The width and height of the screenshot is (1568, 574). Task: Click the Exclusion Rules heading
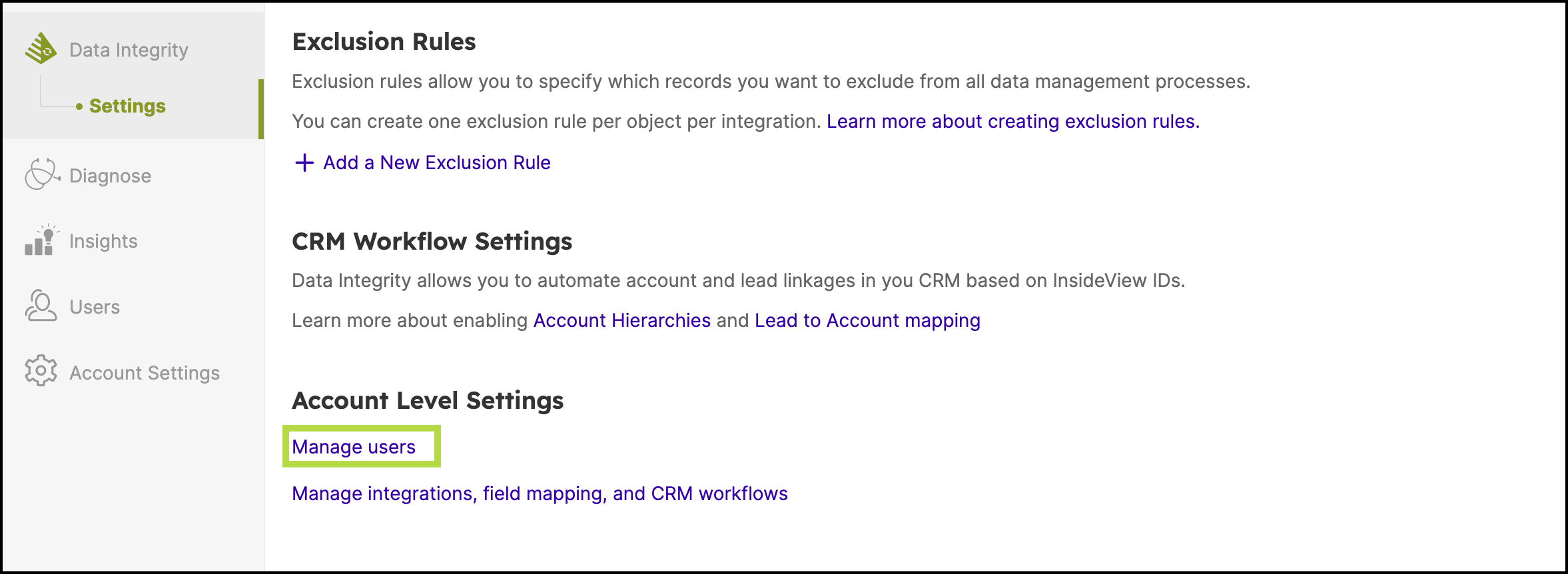click(384, 41)
